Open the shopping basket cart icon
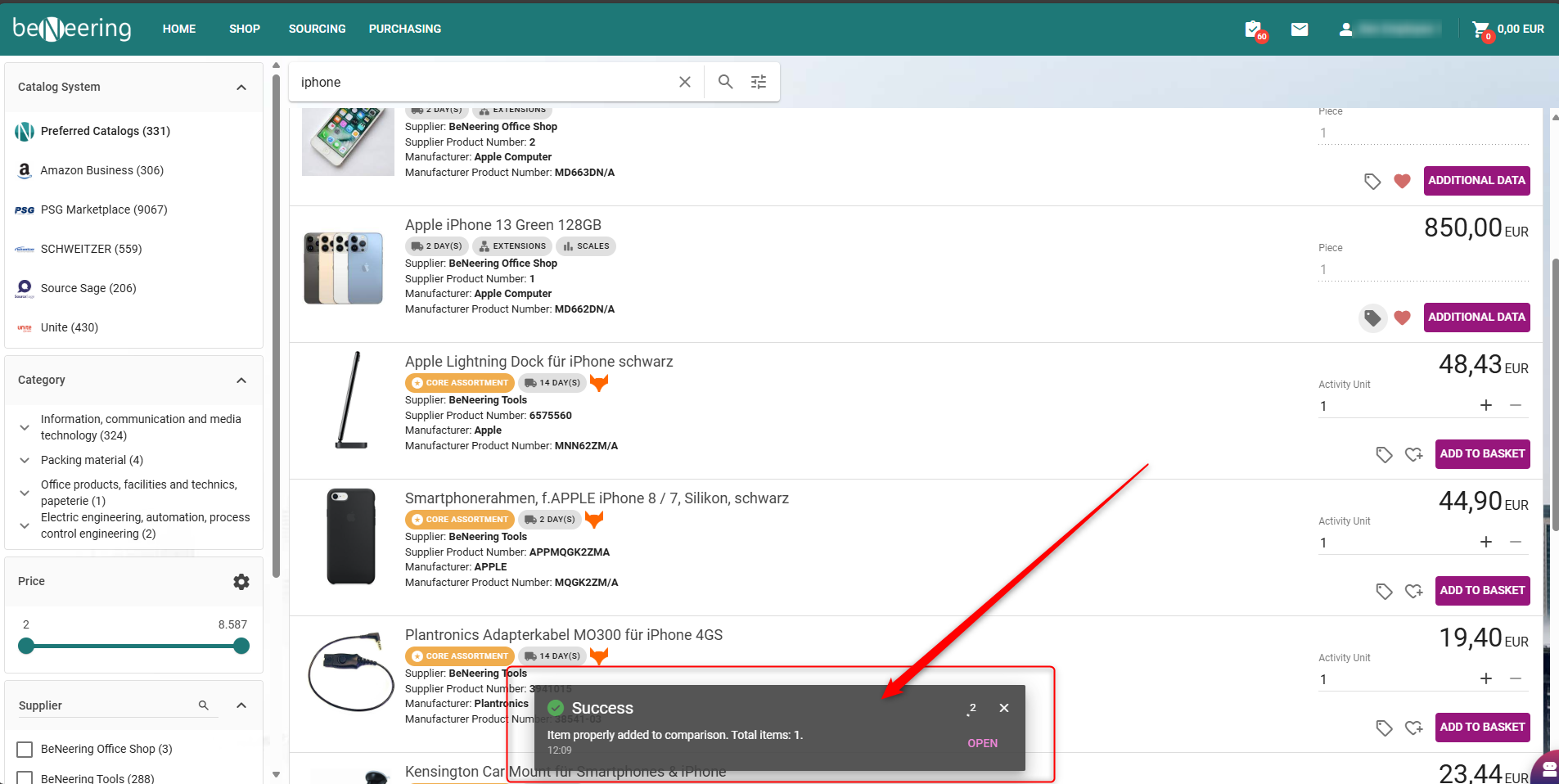 click(x=1480, y=30)
